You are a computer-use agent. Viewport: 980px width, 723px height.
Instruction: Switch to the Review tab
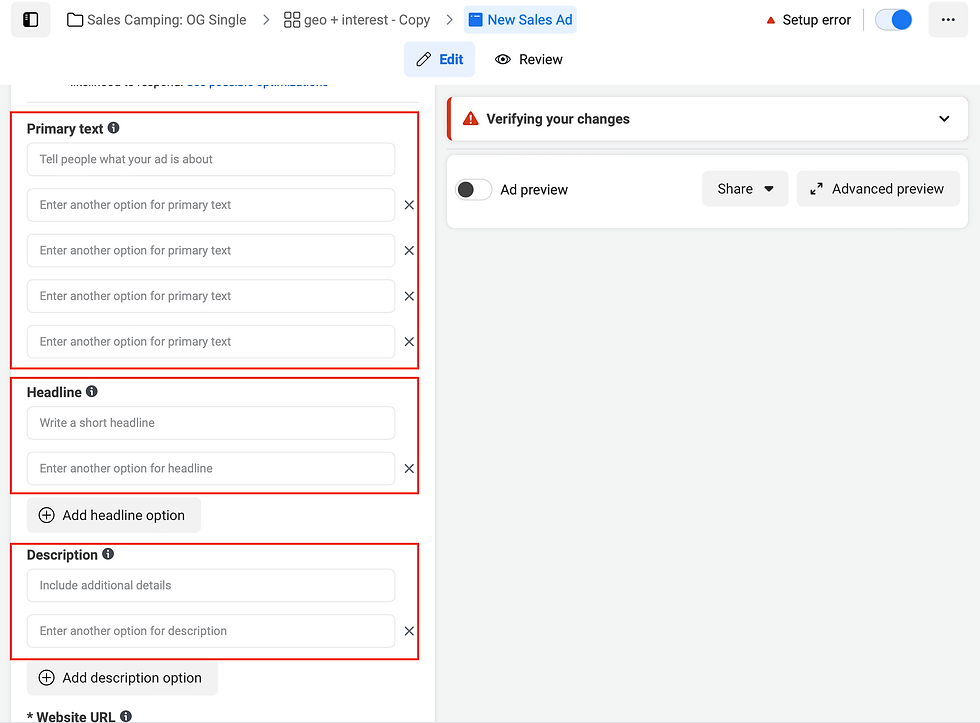[x=529, y=59]
